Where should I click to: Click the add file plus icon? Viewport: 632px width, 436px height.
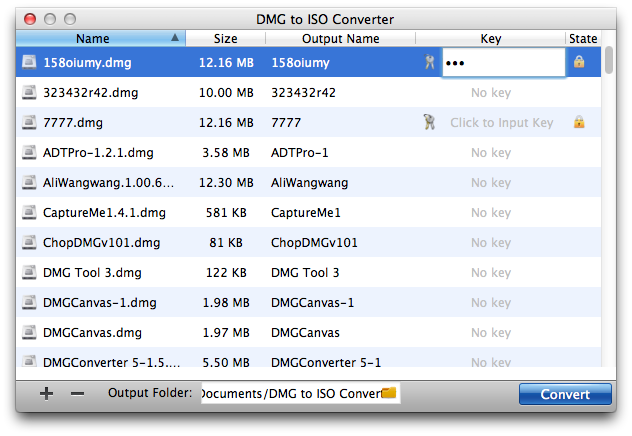(46, 394)
